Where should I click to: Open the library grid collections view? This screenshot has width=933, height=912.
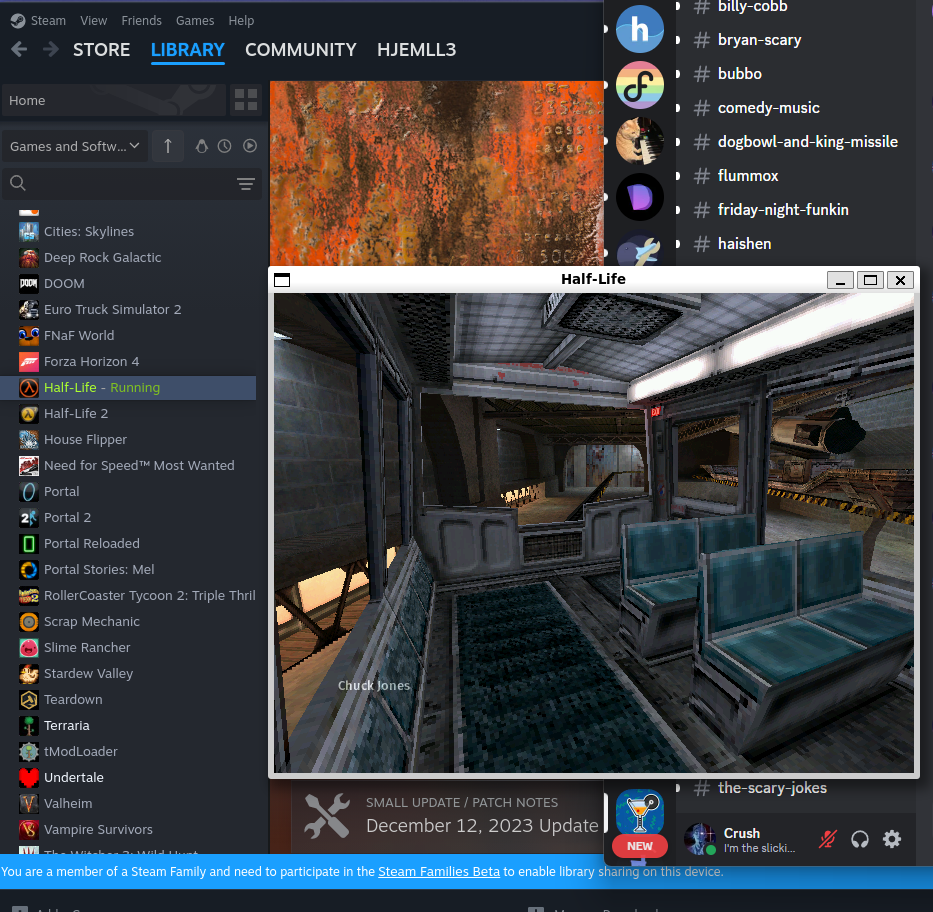pyautogui.click(x=246, y=100)
